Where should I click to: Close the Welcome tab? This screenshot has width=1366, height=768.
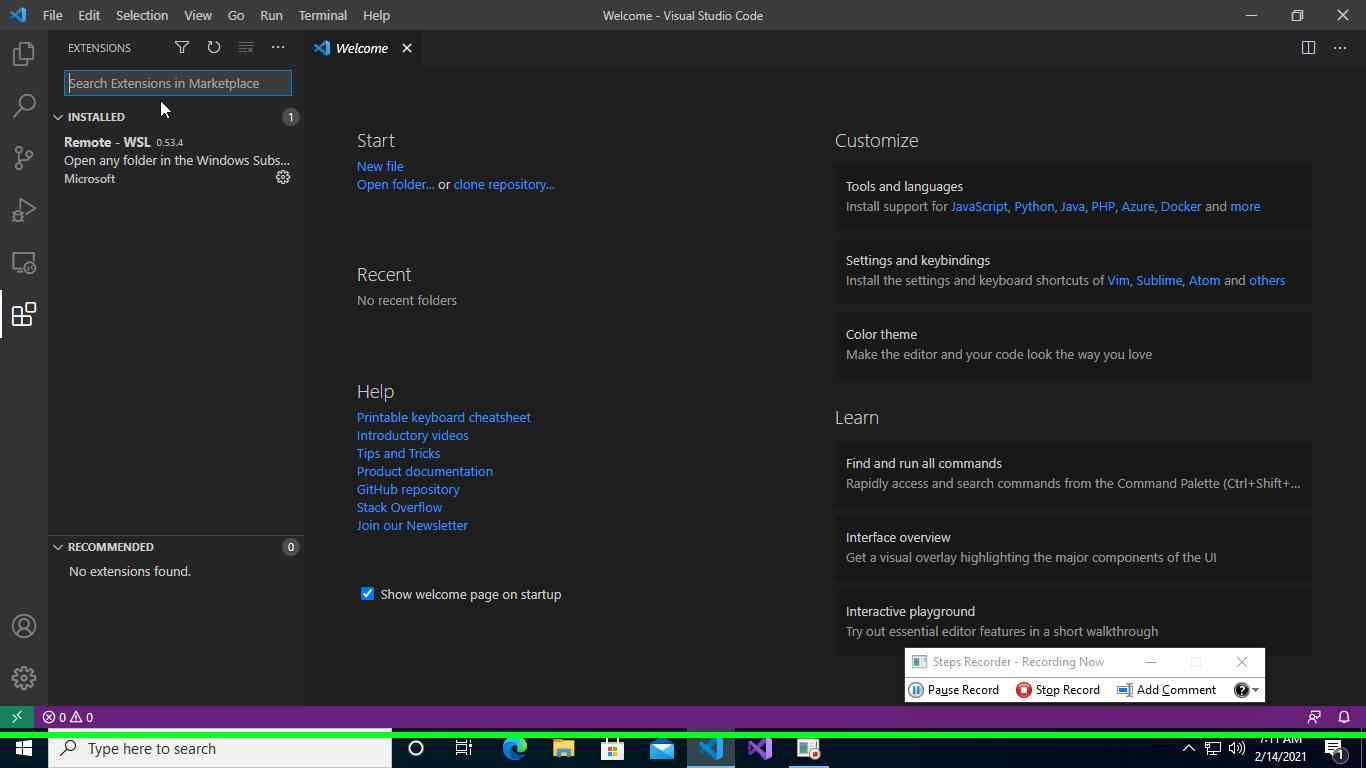pos(407,48)
